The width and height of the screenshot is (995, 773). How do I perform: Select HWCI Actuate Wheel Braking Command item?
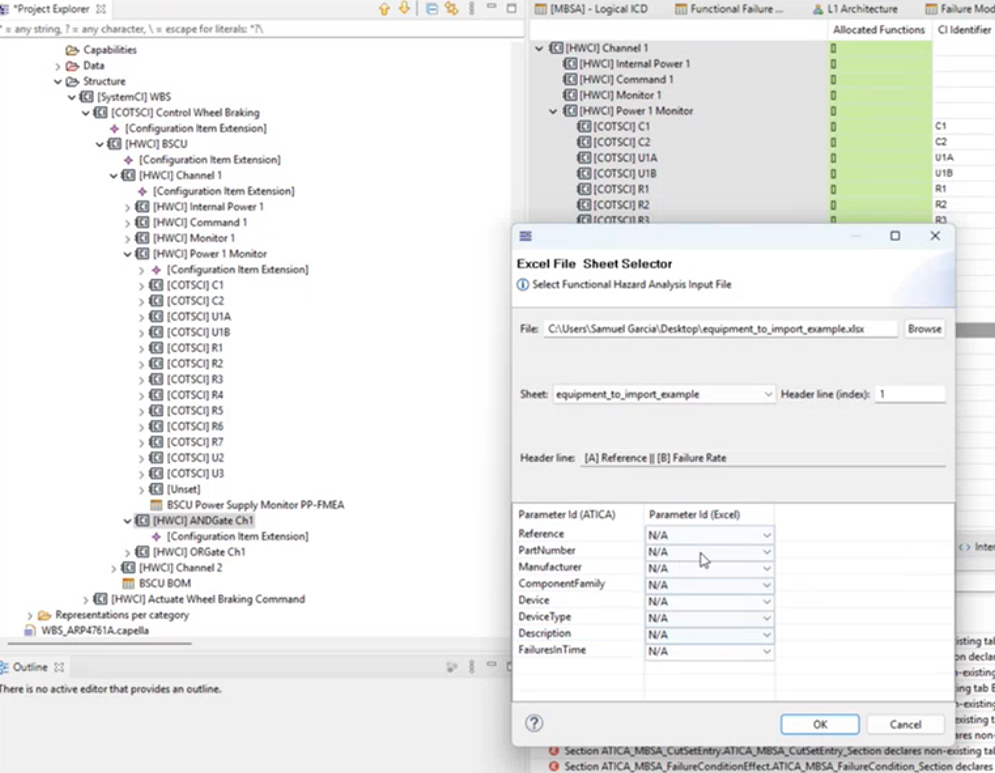click(x=208, y=599)
